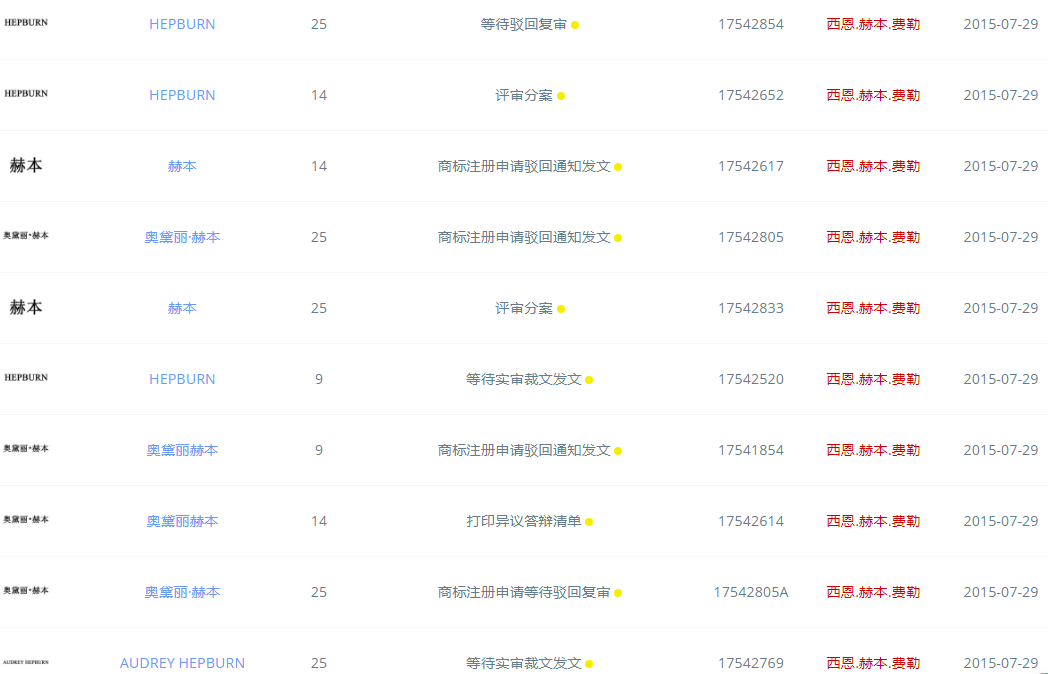Open the 奥黛丽·赫本 link in row 17542805
Viewport: 1048px width, 674px height.
tap(182, 237)
